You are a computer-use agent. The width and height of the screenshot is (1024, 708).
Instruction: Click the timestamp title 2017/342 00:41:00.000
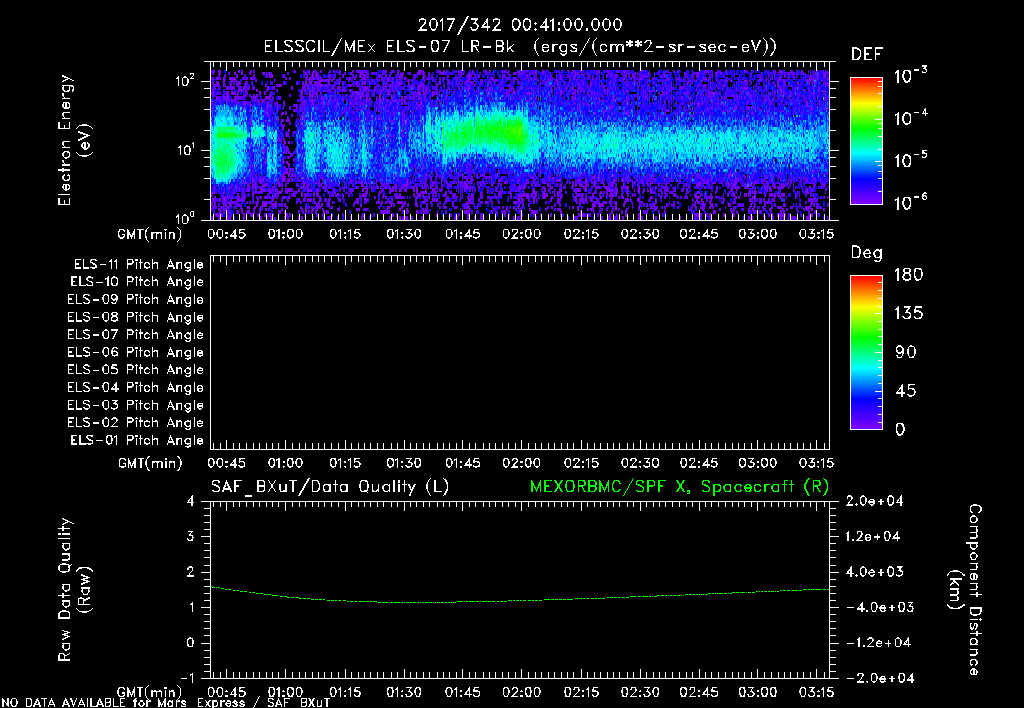[519, 25]
